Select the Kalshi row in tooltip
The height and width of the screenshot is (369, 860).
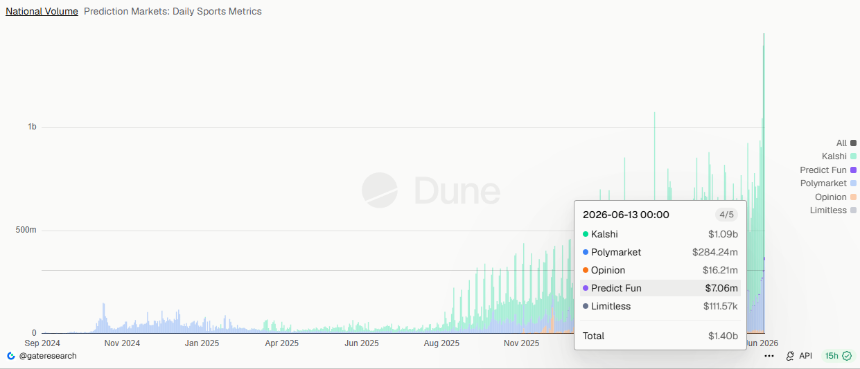[x=660, y=234]
